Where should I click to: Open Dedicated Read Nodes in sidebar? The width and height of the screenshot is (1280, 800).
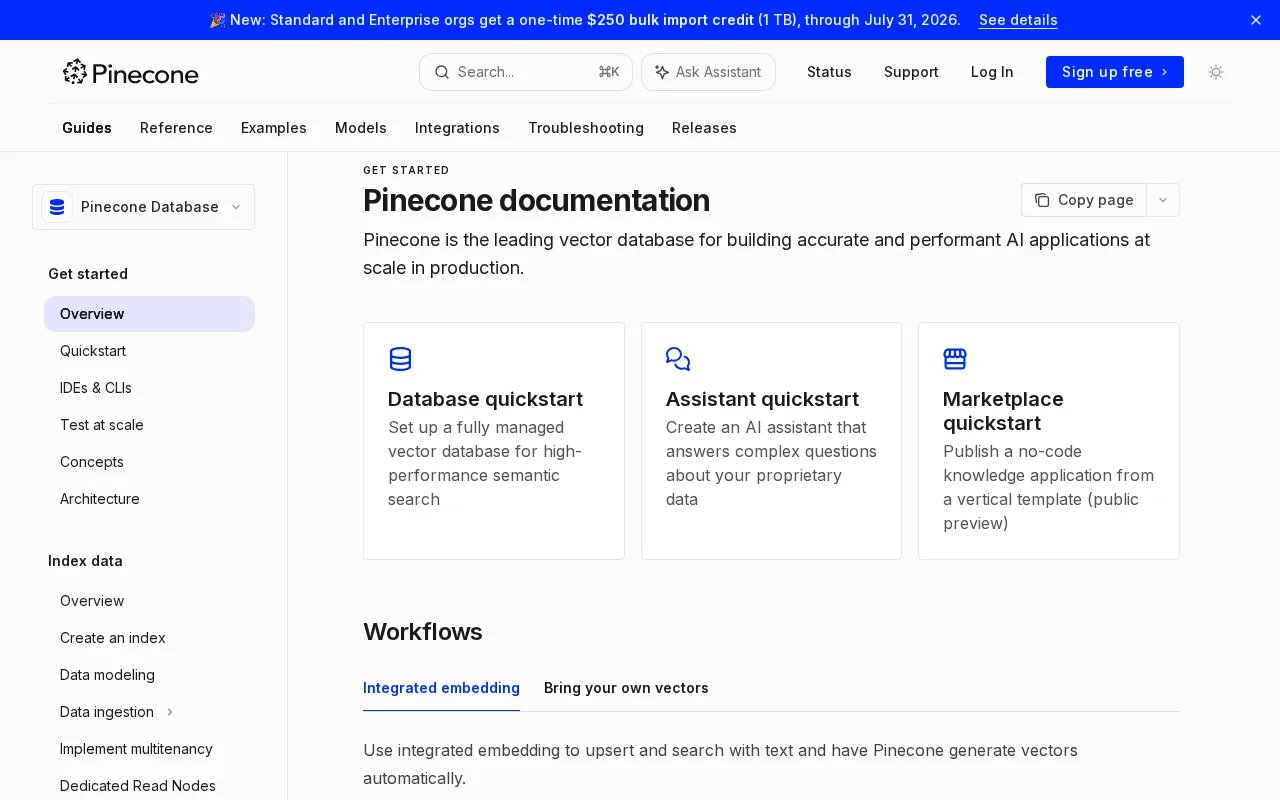click(149, 786)
